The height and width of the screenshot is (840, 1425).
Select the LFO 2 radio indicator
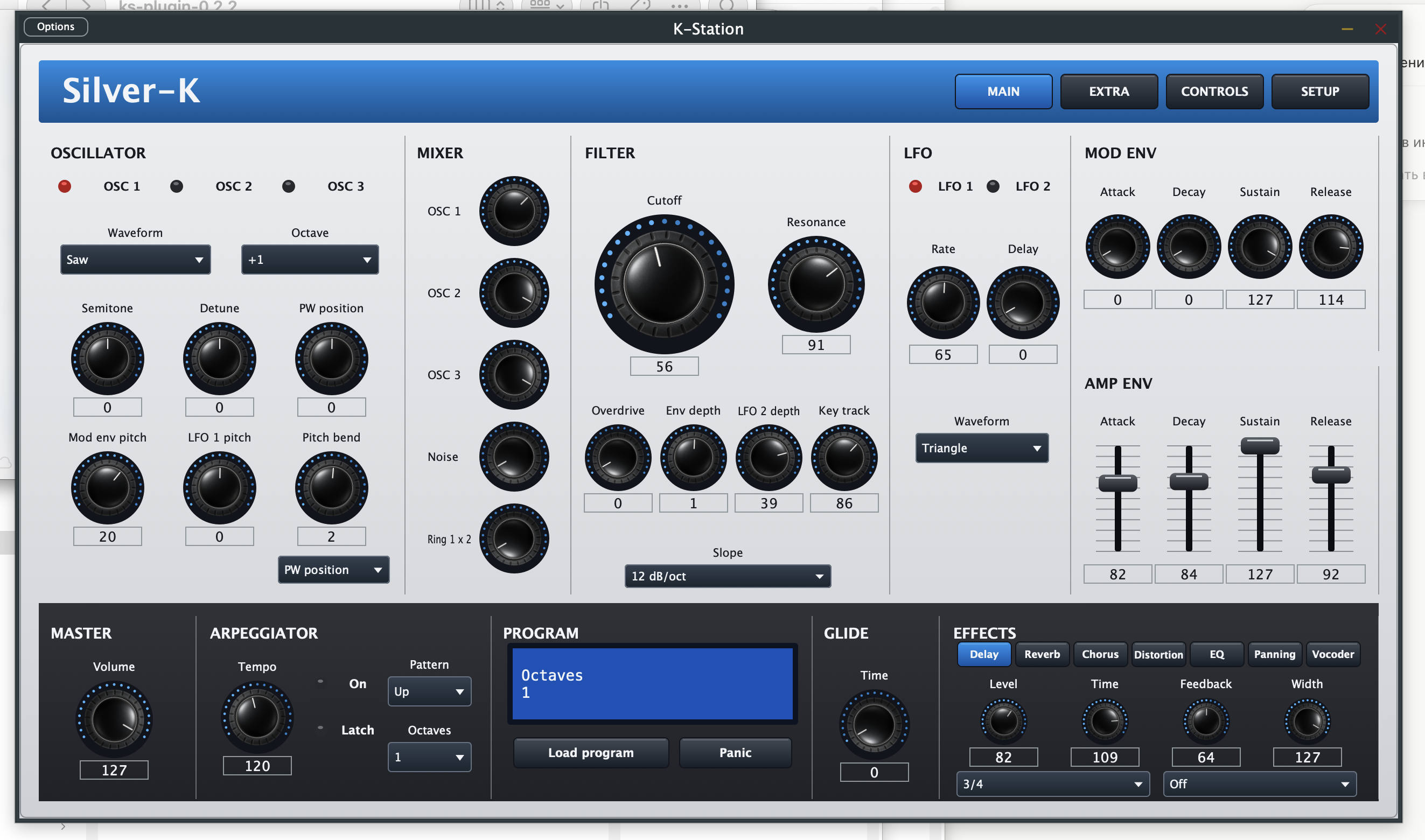pyautogui.click(x=993, y=186)
